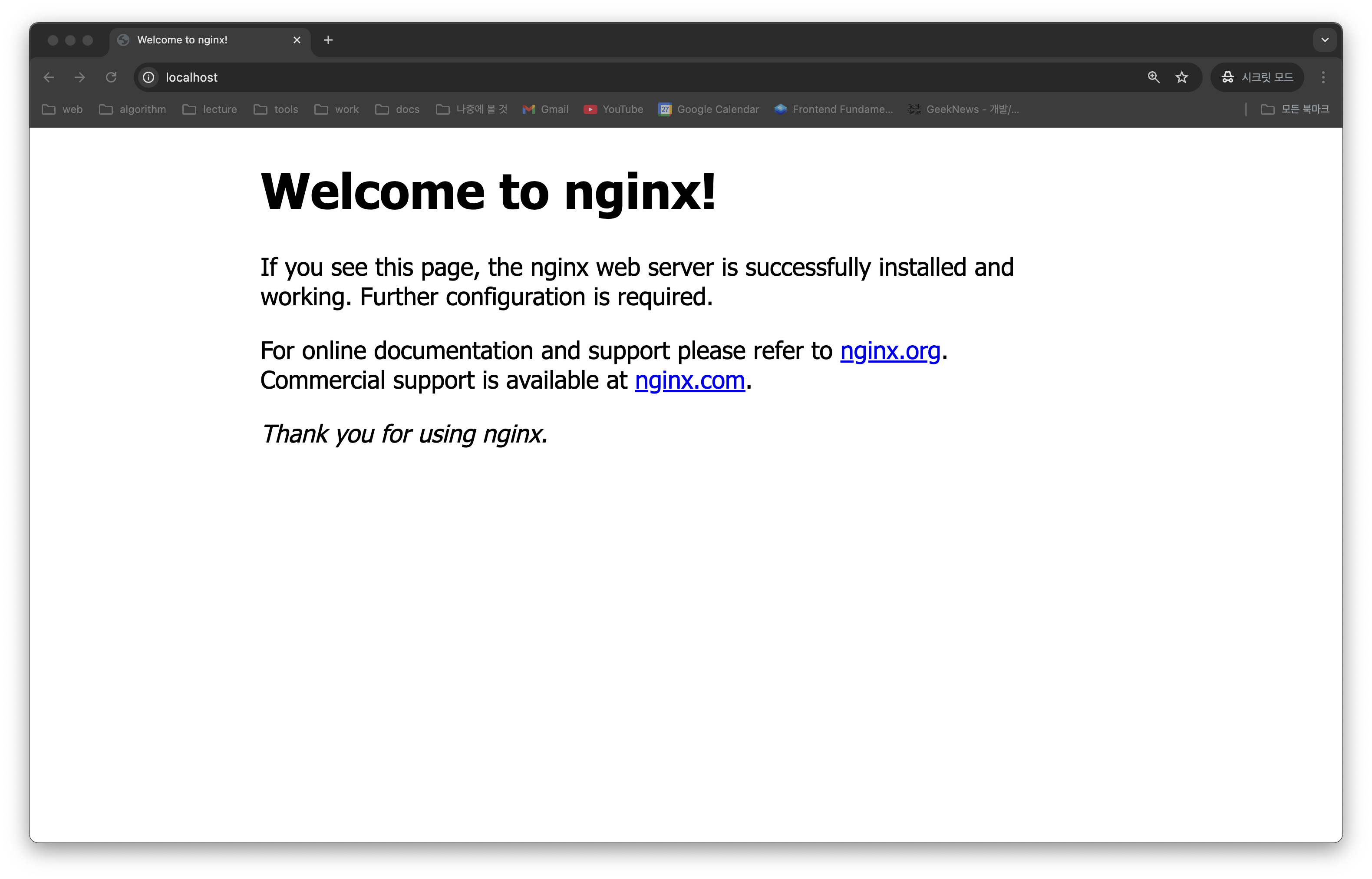Open the lecture bookmarks folder
The width and height of the screenshot is (1372, 879).
coord(210,109)
